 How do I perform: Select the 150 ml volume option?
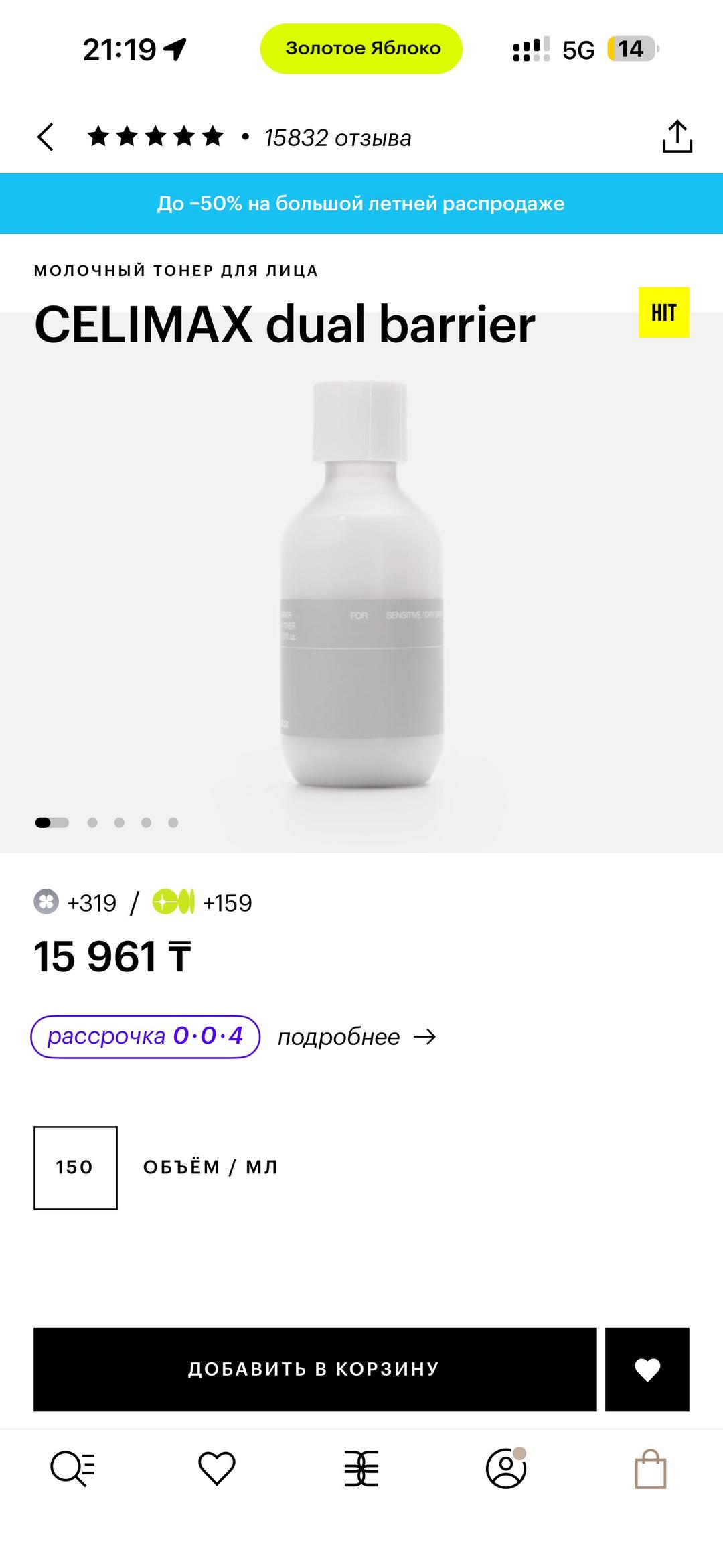[76, 1167]
